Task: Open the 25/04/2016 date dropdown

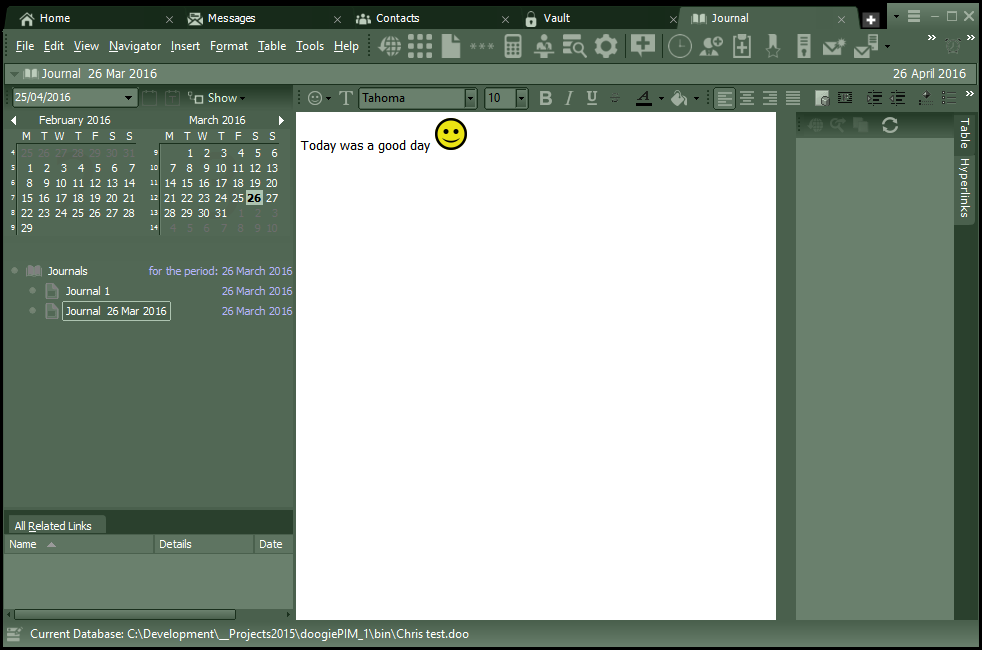Action: point(128,98)
